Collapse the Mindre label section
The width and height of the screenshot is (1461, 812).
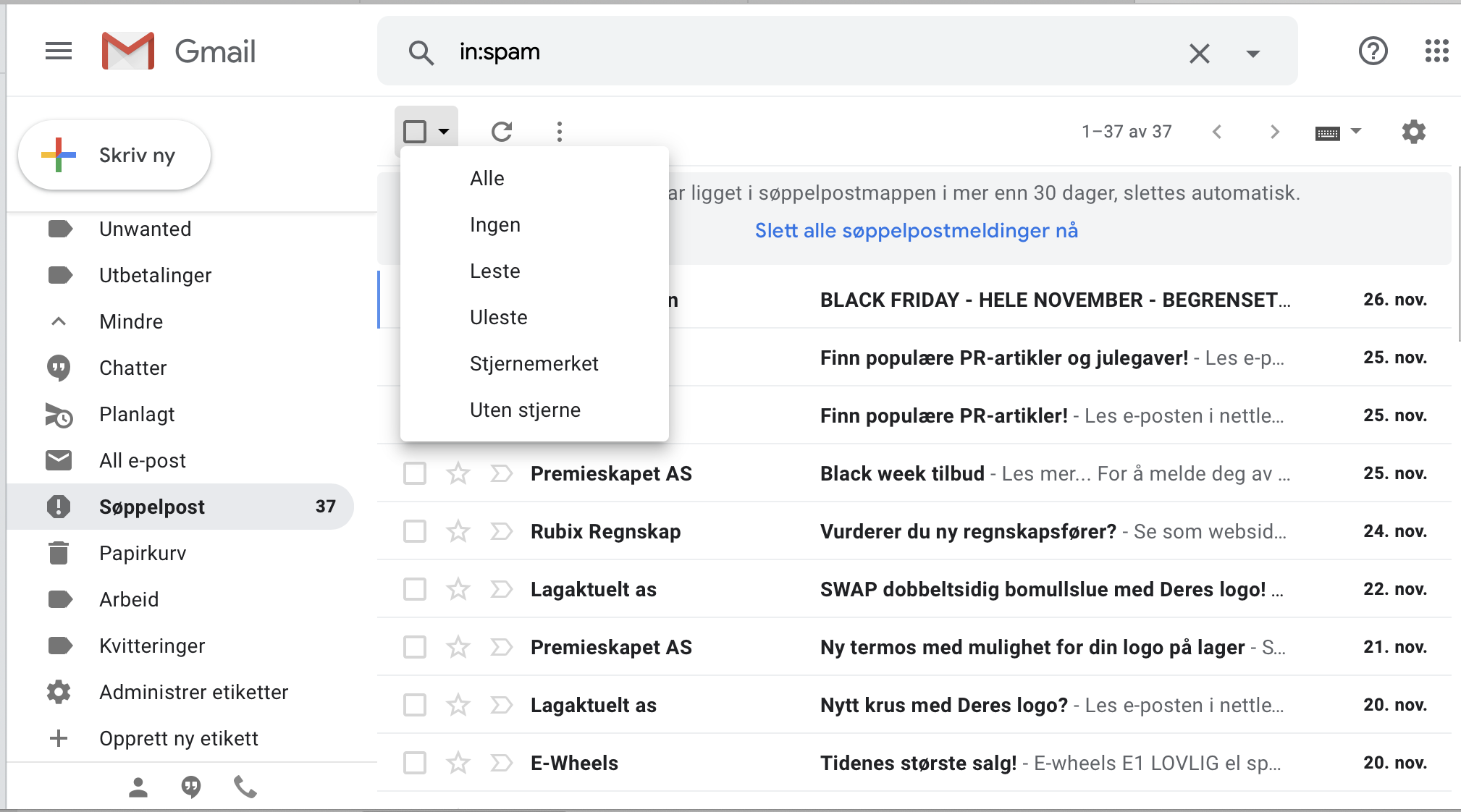[x=131, y=321]
